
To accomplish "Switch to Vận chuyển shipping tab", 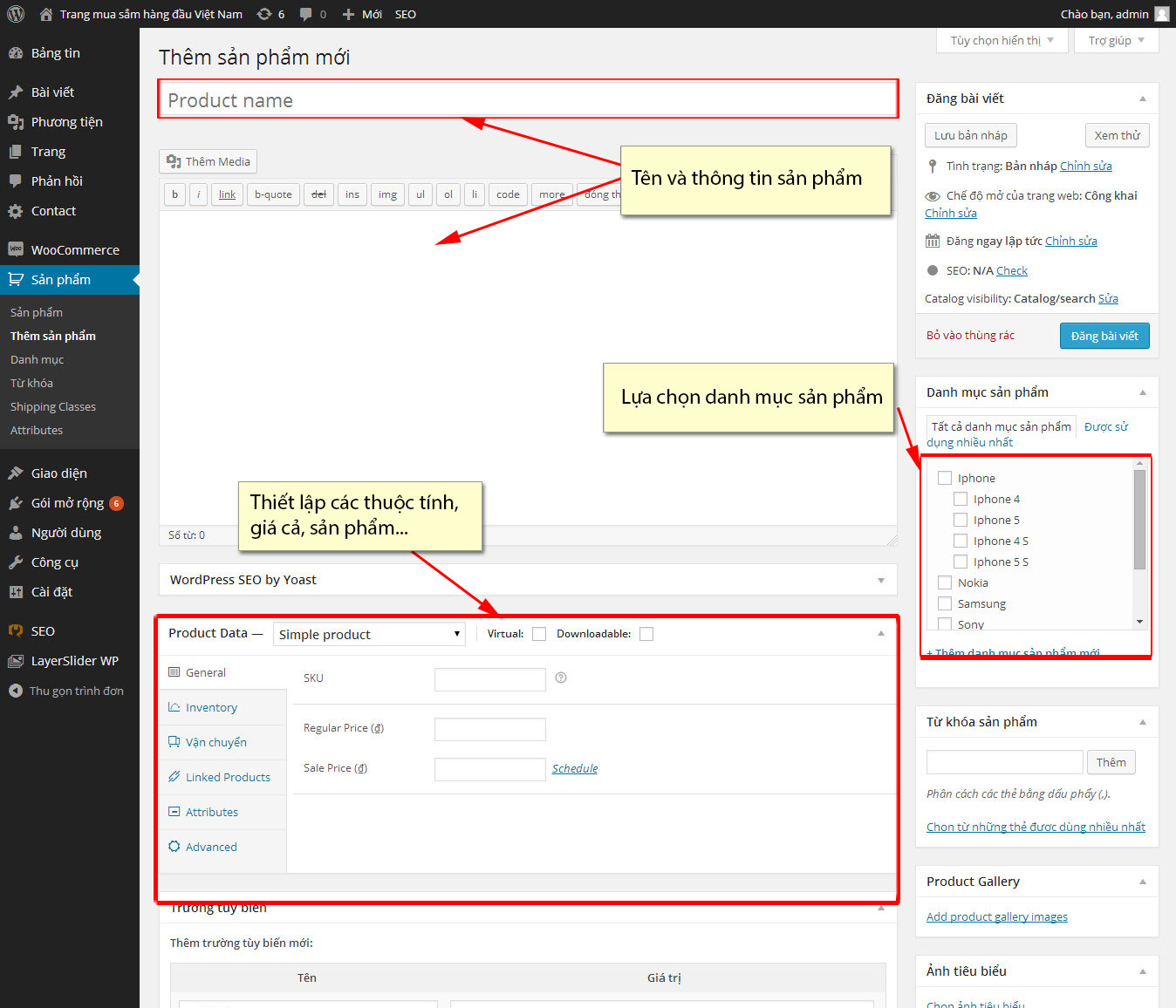I will pos(223,742).
